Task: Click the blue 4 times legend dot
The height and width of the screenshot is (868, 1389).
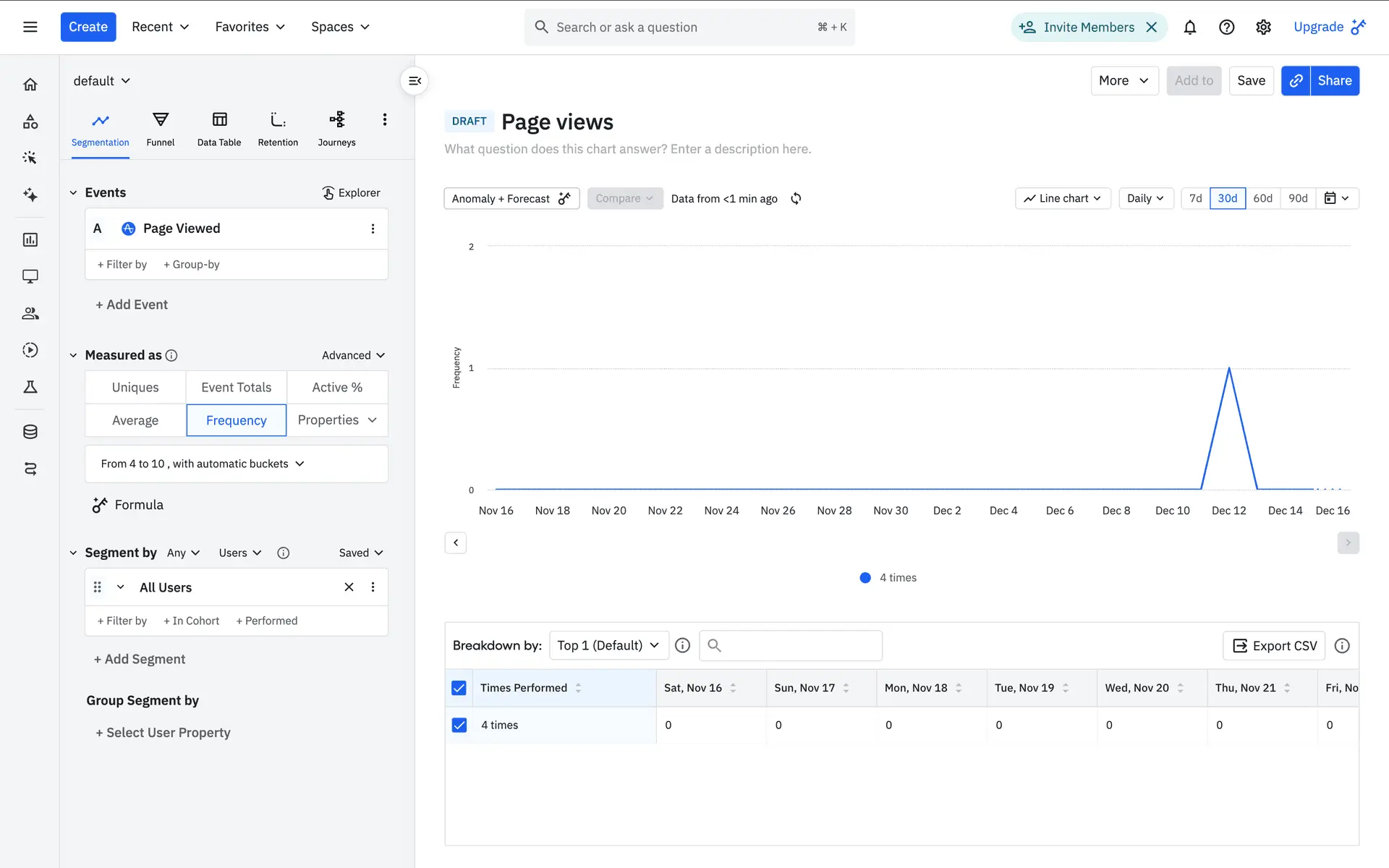Action: [865, 577]
